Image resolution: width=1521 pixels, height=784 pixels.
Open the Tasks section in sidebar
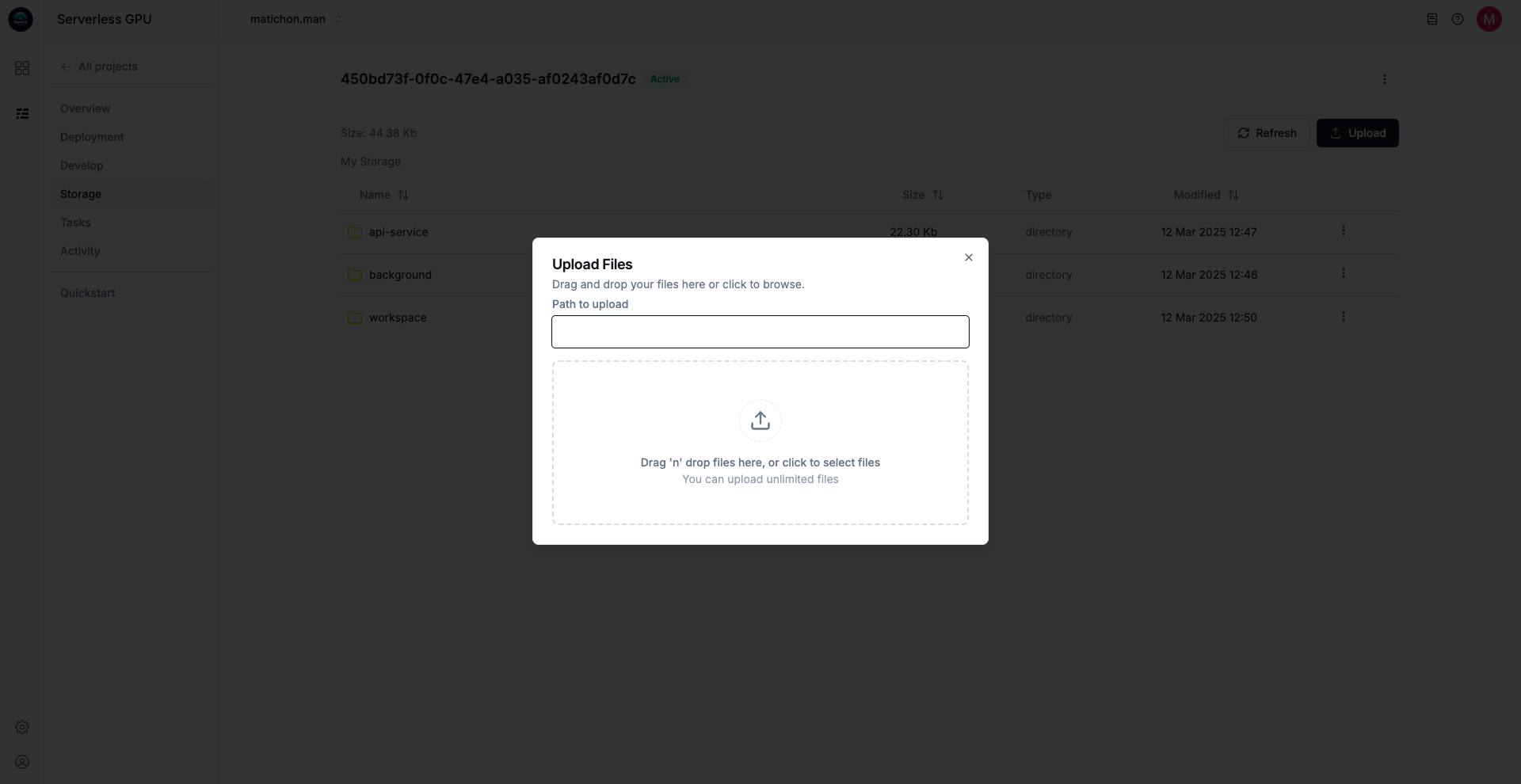pos(75,223)
